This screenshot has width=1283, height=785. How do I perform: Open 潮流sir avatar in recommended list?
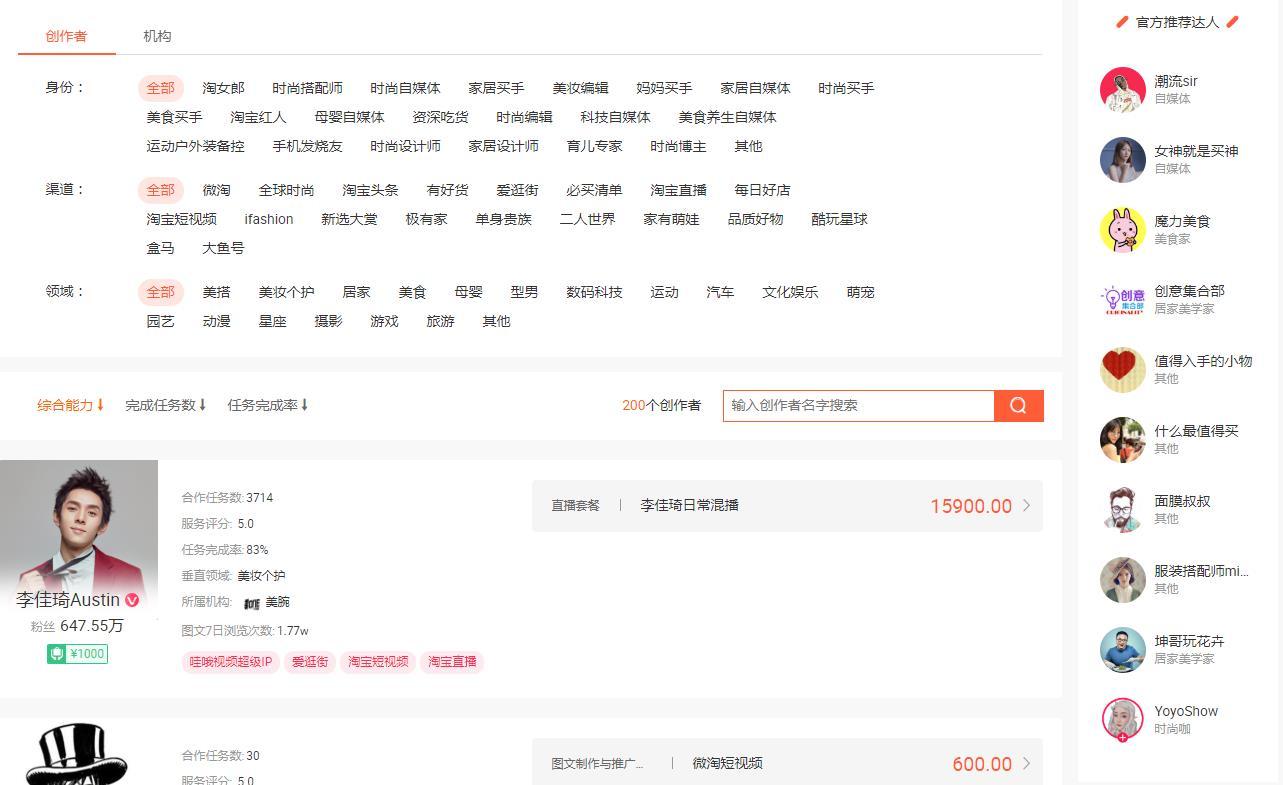[1122, 90]
